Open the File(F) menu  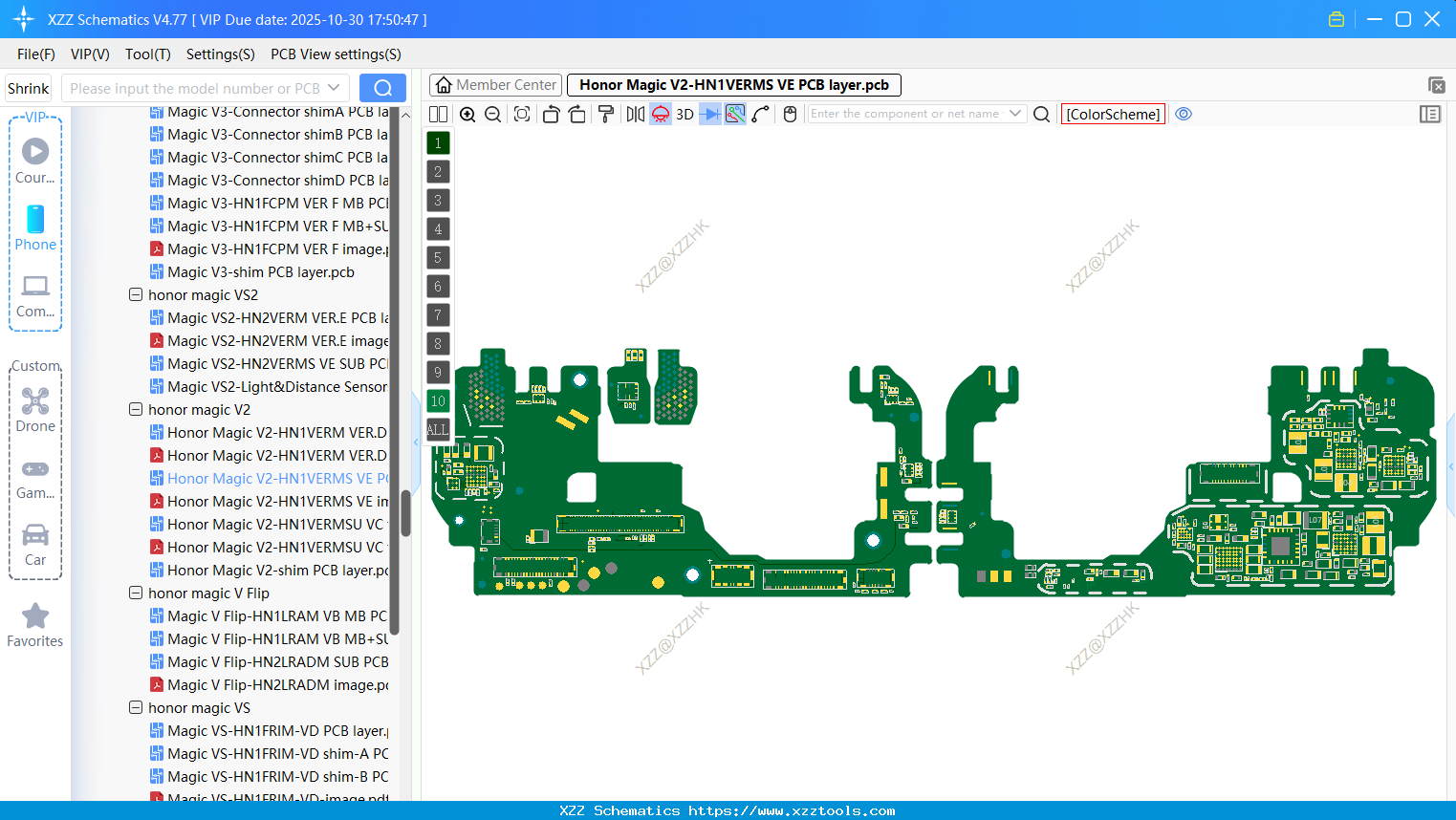pyautogui.click(x=36, y=54)
